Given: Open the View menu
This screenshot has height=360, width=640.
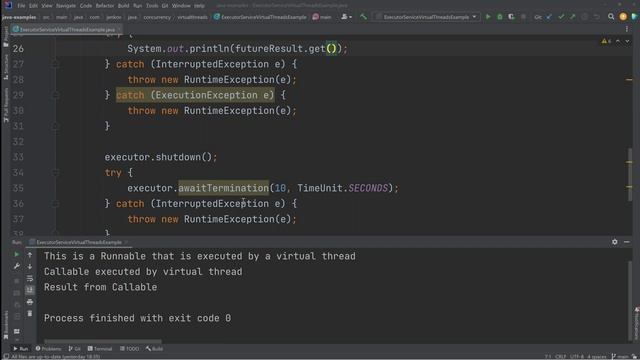Looking at the screenshot, I should (x=47, y=6).
